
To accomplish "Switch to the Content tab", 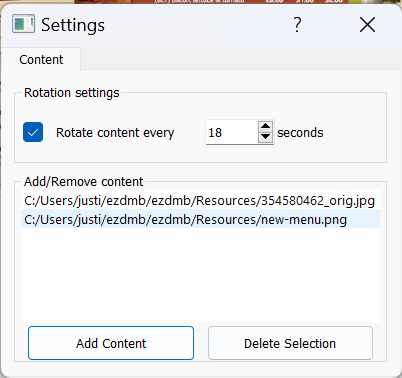I will [41, 59].
